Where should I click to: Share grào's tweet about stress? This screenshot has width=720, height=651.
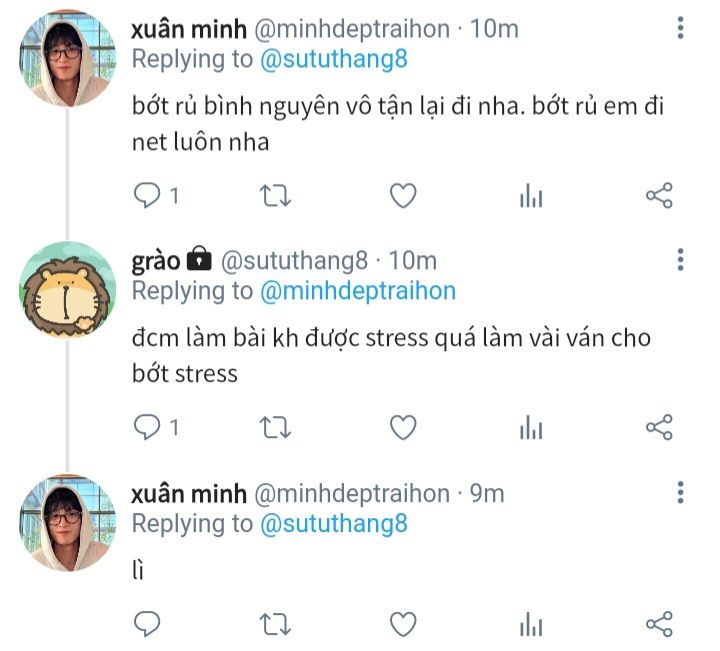659,428
